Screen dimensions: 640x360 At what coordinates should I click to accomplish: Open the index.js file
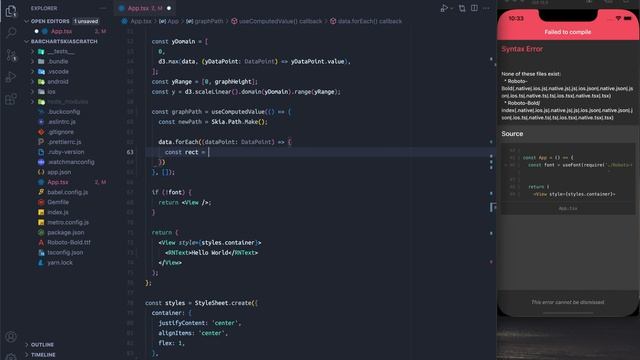click(58, 212)
